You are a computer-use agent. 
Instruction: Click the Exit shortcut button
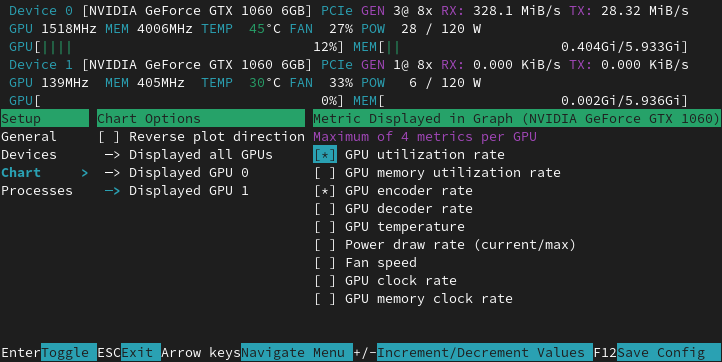pyautogui.click(x=141, y=352)
